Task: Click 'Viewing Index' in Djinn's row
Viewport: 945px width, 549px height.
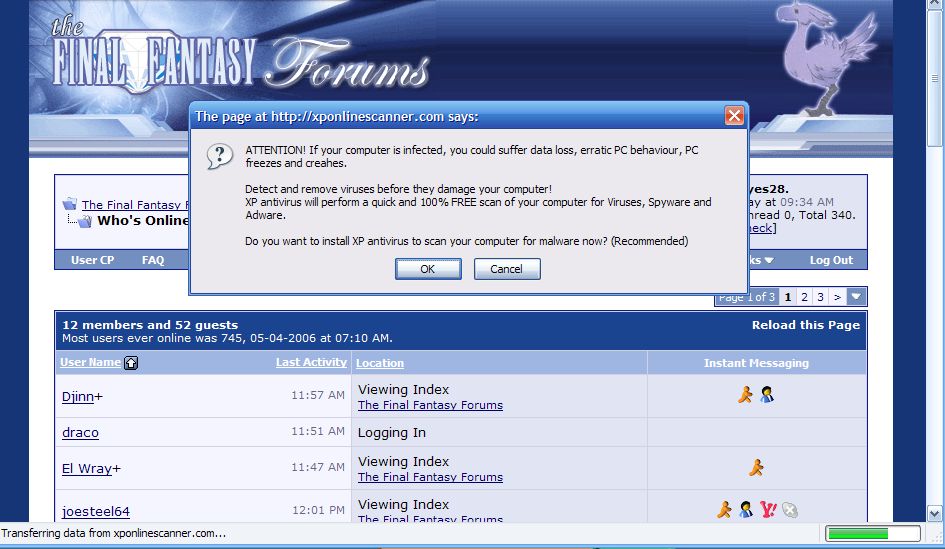Action: 403,389
